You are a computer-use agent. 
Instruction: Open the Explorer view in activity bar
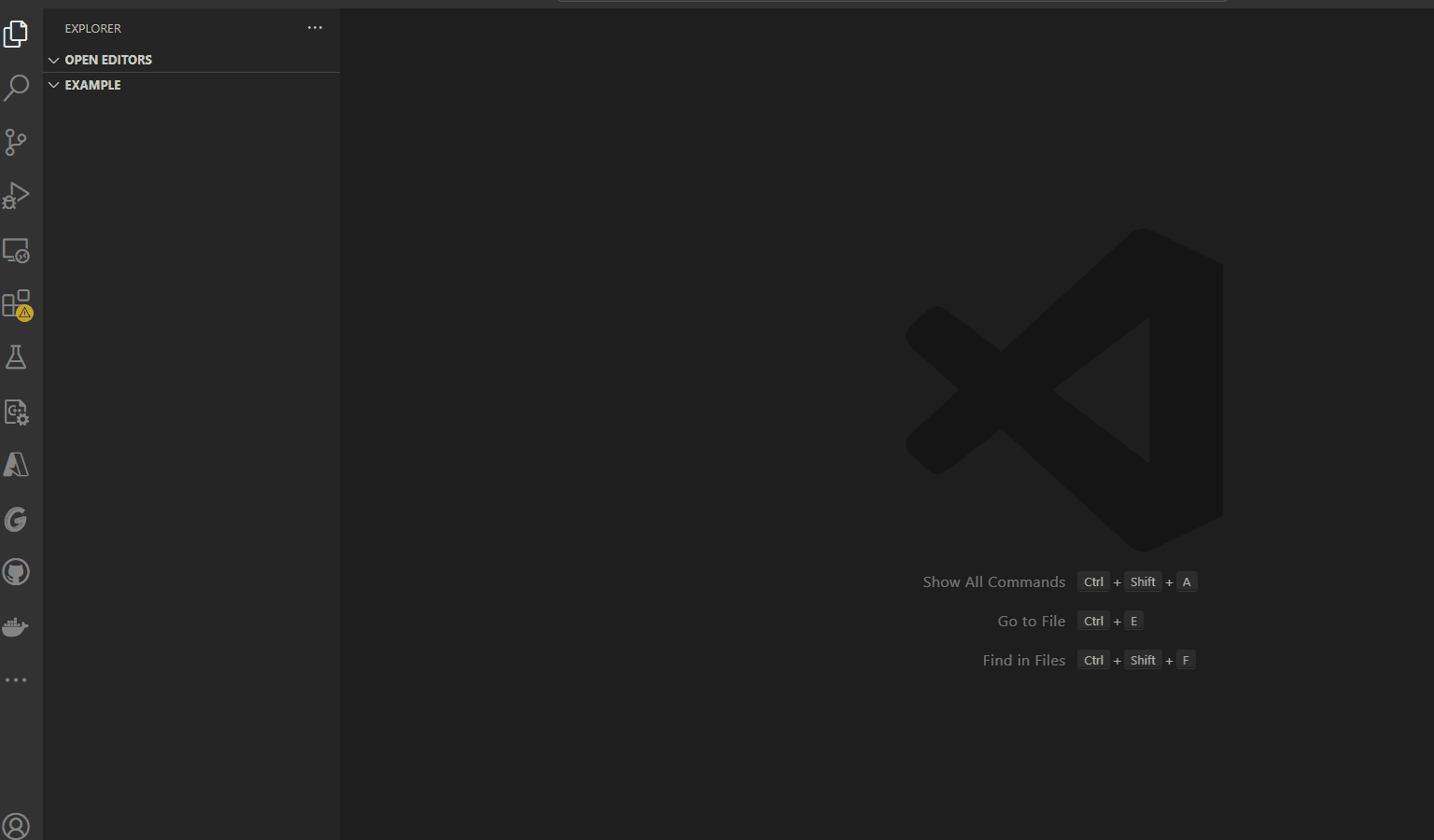16,35
